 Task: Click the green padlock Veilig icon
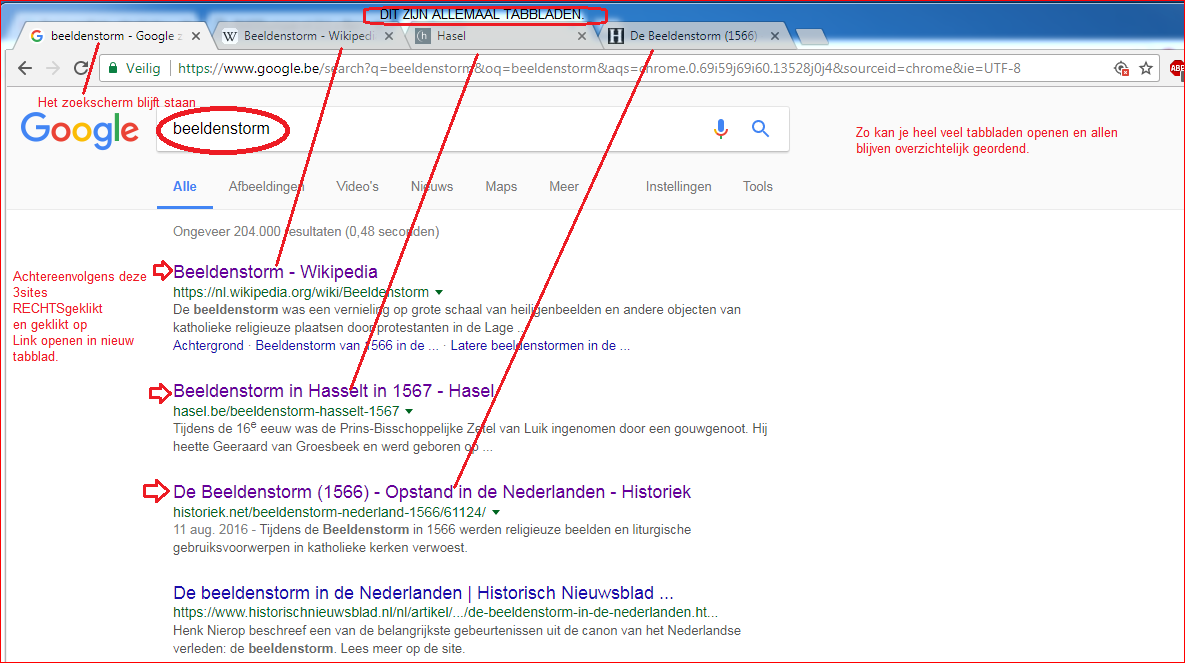pos(113,68)
